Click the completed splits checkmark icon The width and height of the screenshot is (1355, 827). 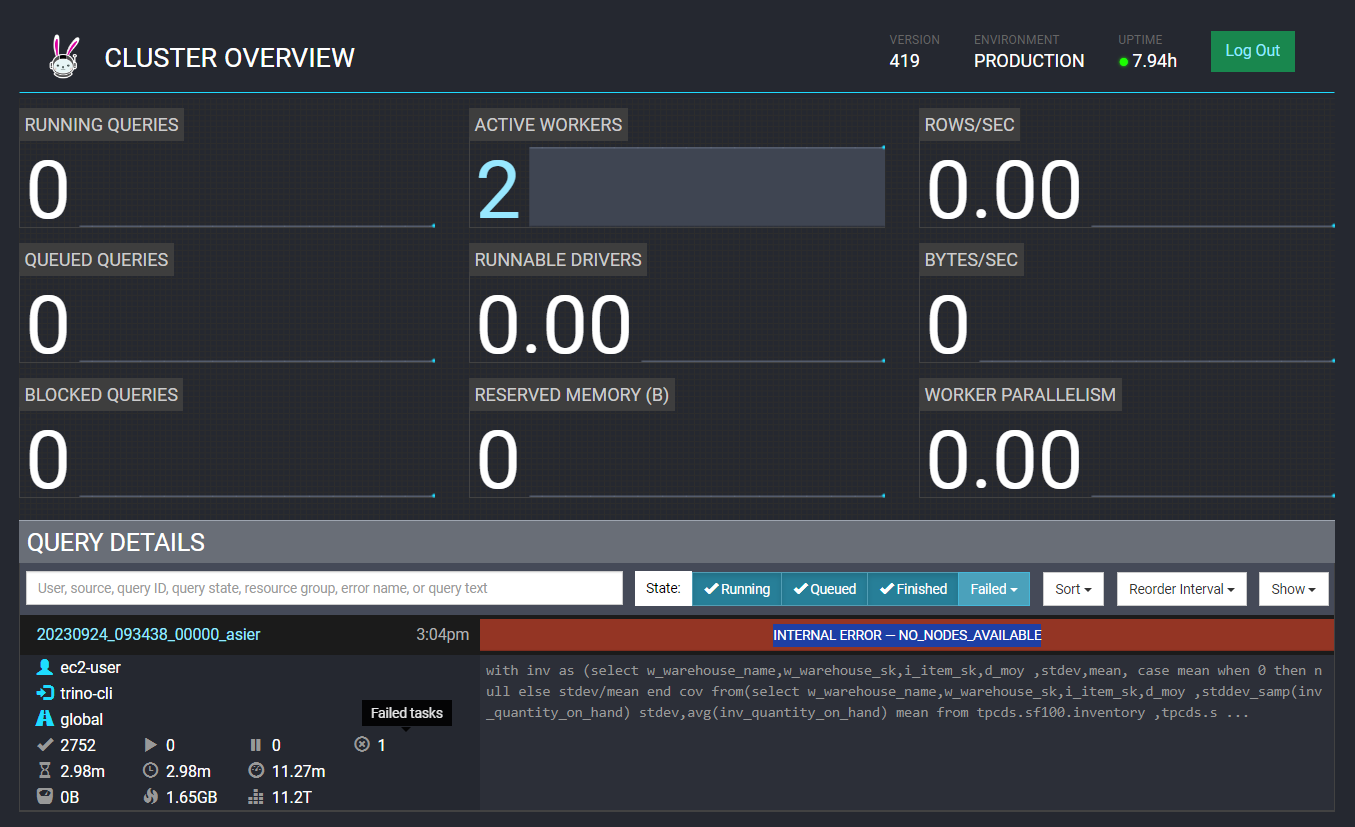[44, 745]
